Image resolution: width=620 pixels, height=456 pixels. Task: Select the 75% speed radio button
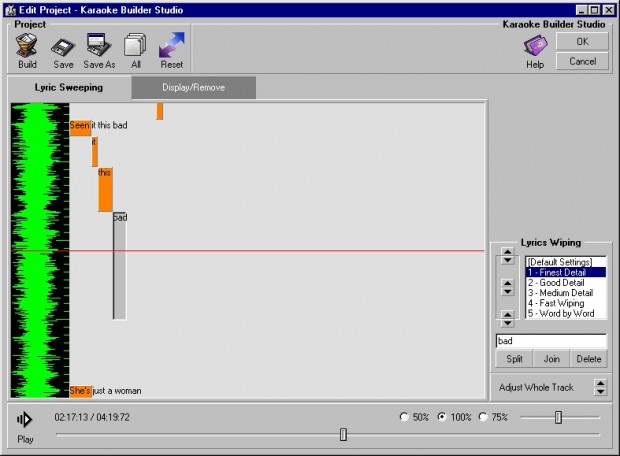(x=483, y=417)
